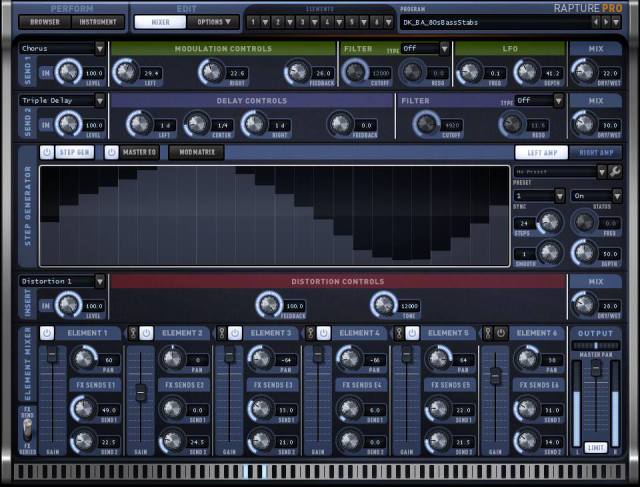Click the Send 1 Dry/Wet mix knob
Image resolution: width=640 pixels, height=487 pixels.
[584, 72]
